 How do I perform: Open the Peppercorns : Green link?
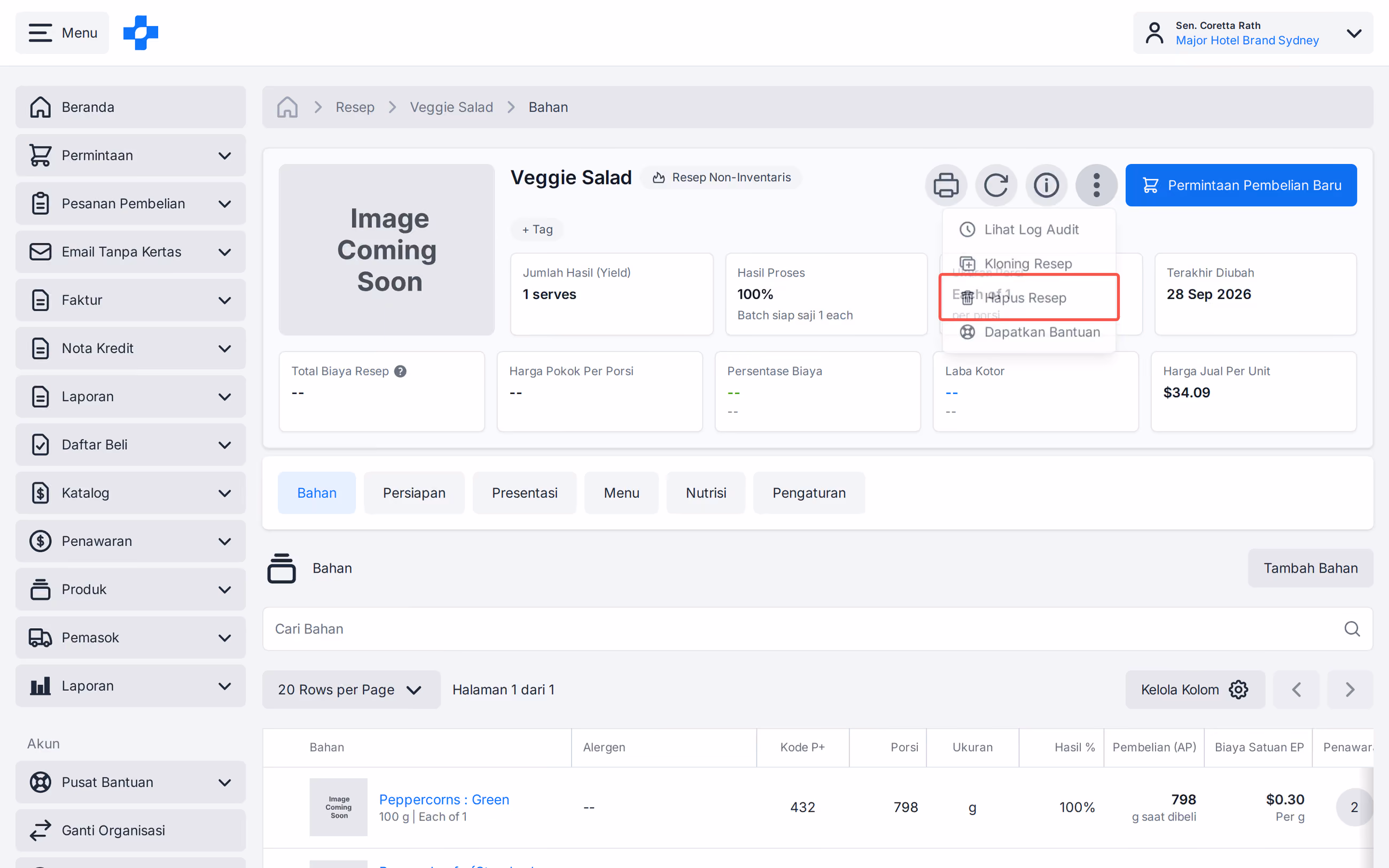444,799
